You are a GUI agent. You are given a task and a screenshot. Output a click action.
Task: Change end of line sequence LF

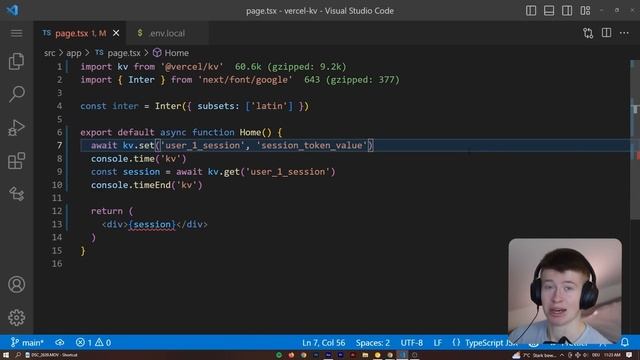(438, 342)
